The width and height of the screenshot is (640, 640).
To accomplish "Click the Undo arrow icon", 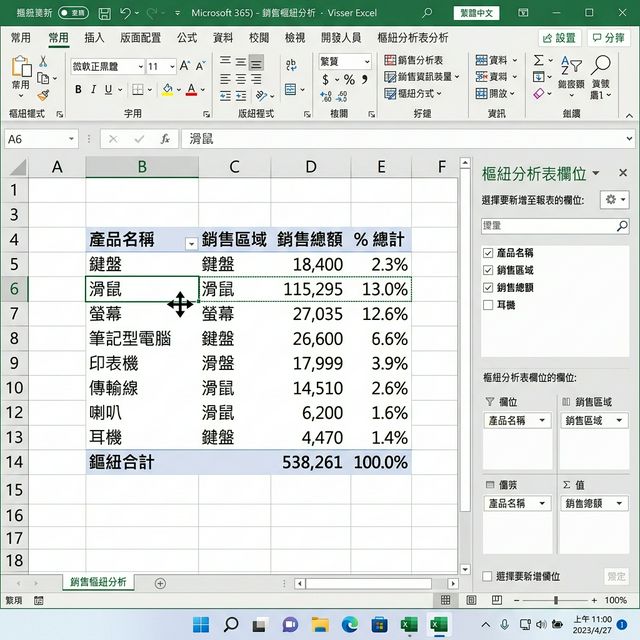I will coord(125,13).
